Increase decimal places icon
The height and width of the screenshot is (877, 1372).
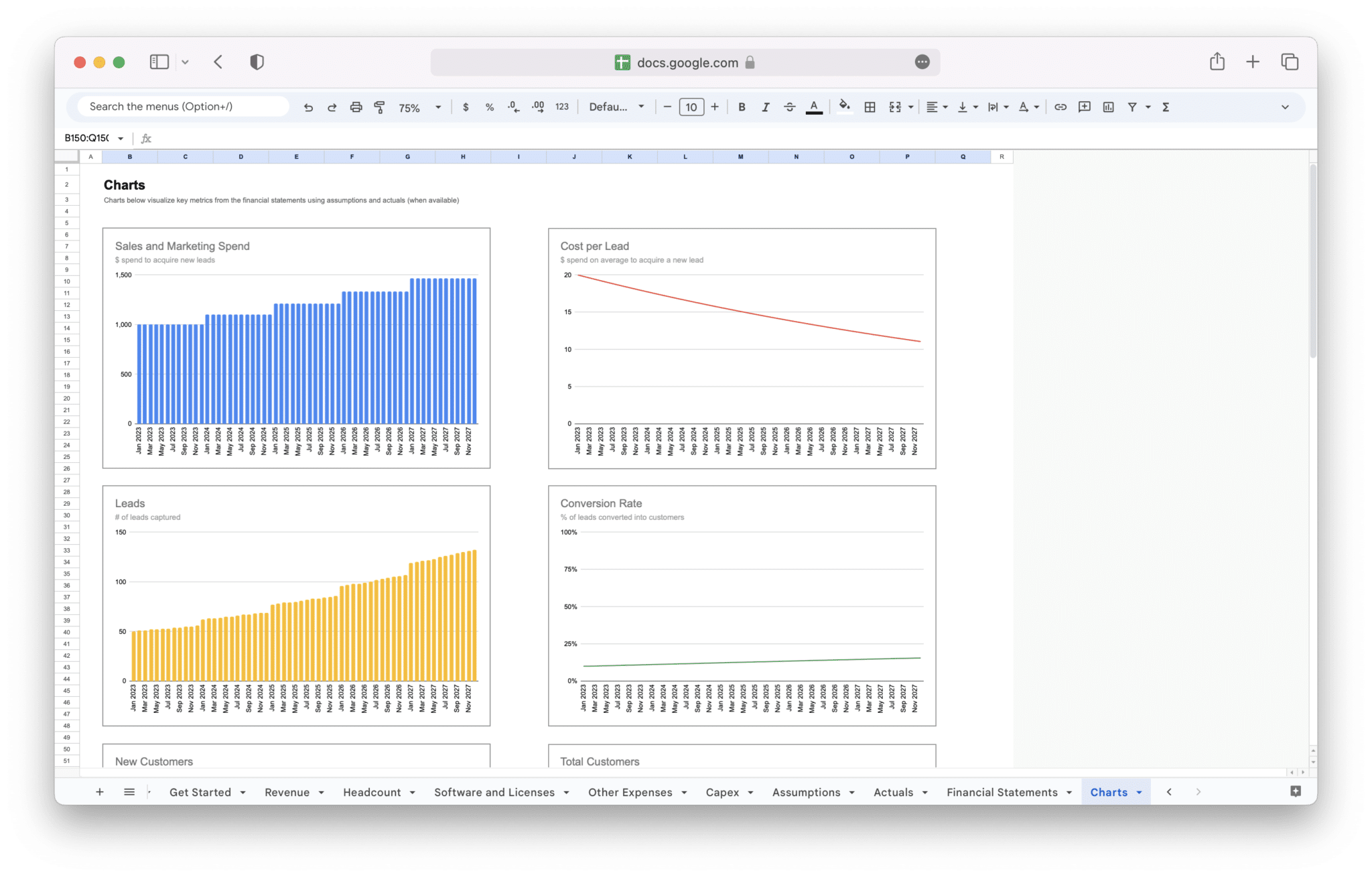pyautogui.click(x=538, y=107)
